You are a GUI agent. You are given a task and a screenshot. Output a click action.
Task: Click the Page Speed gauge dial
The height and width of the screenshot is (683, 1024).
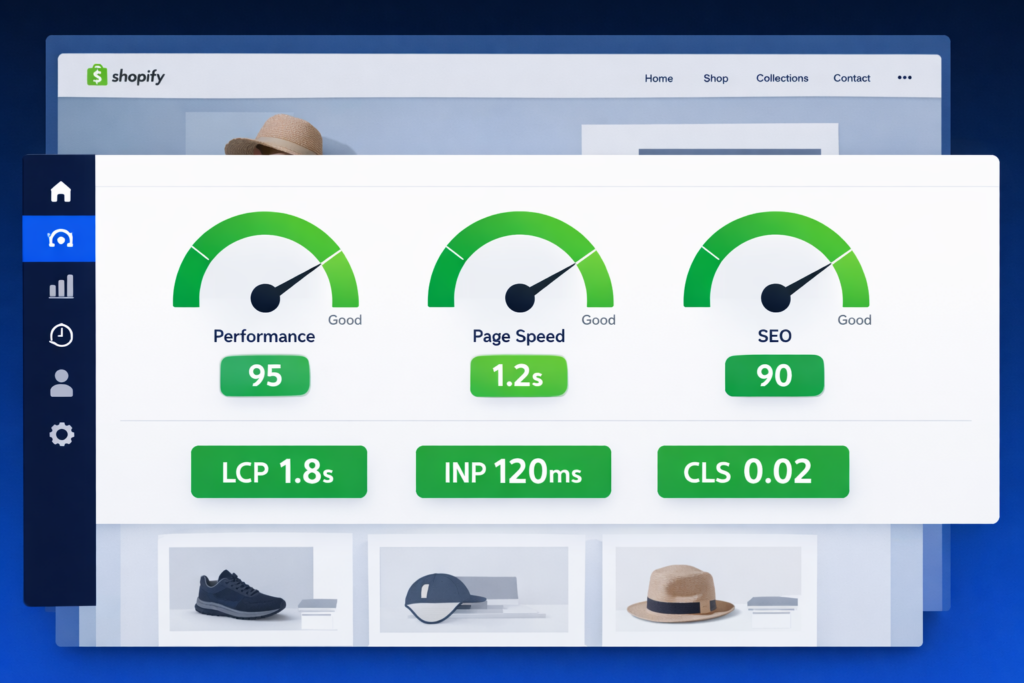coord(518,270)
